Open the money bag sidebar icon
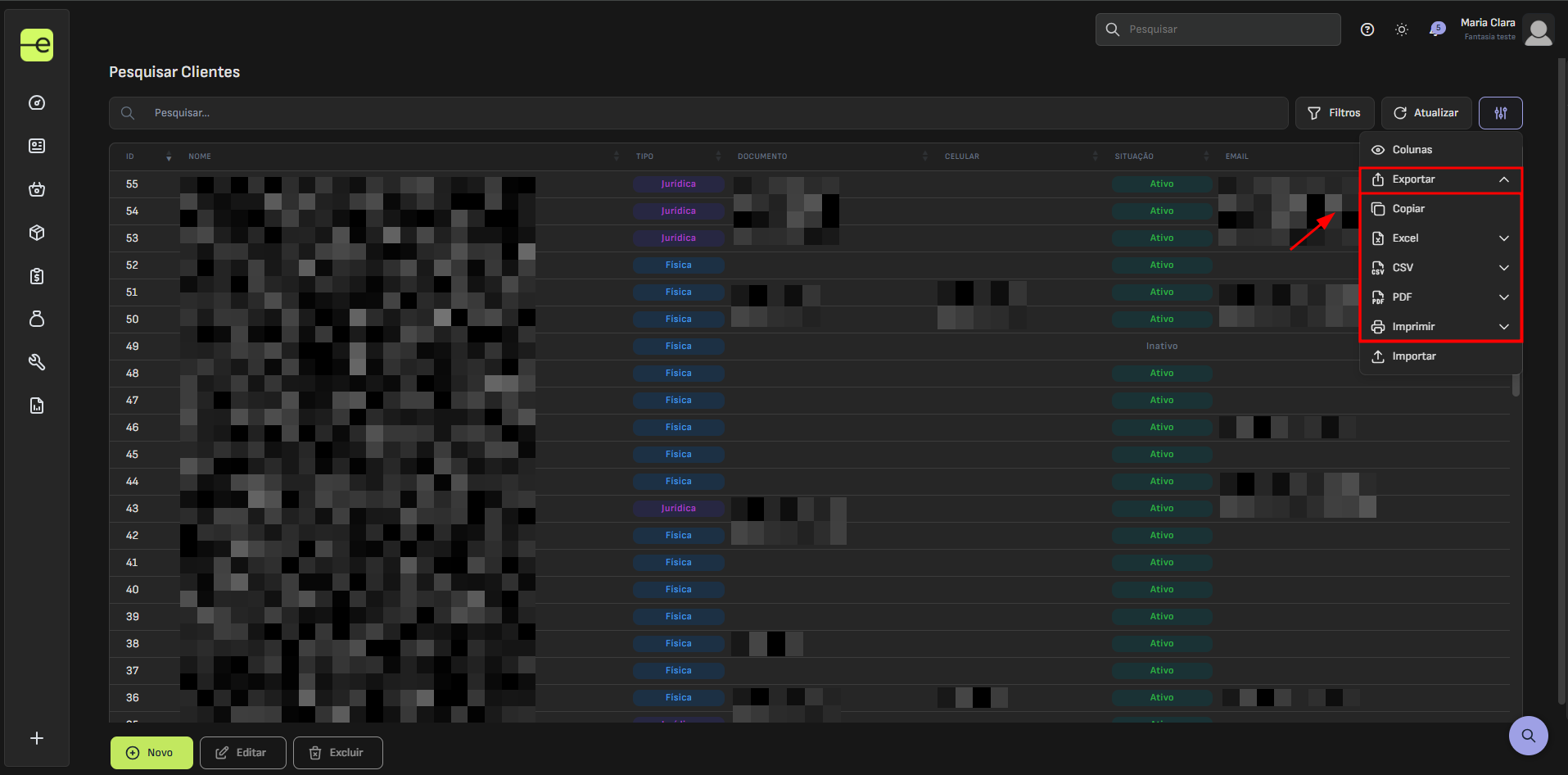Screen dimensions: 1568x775 [37, 319]
